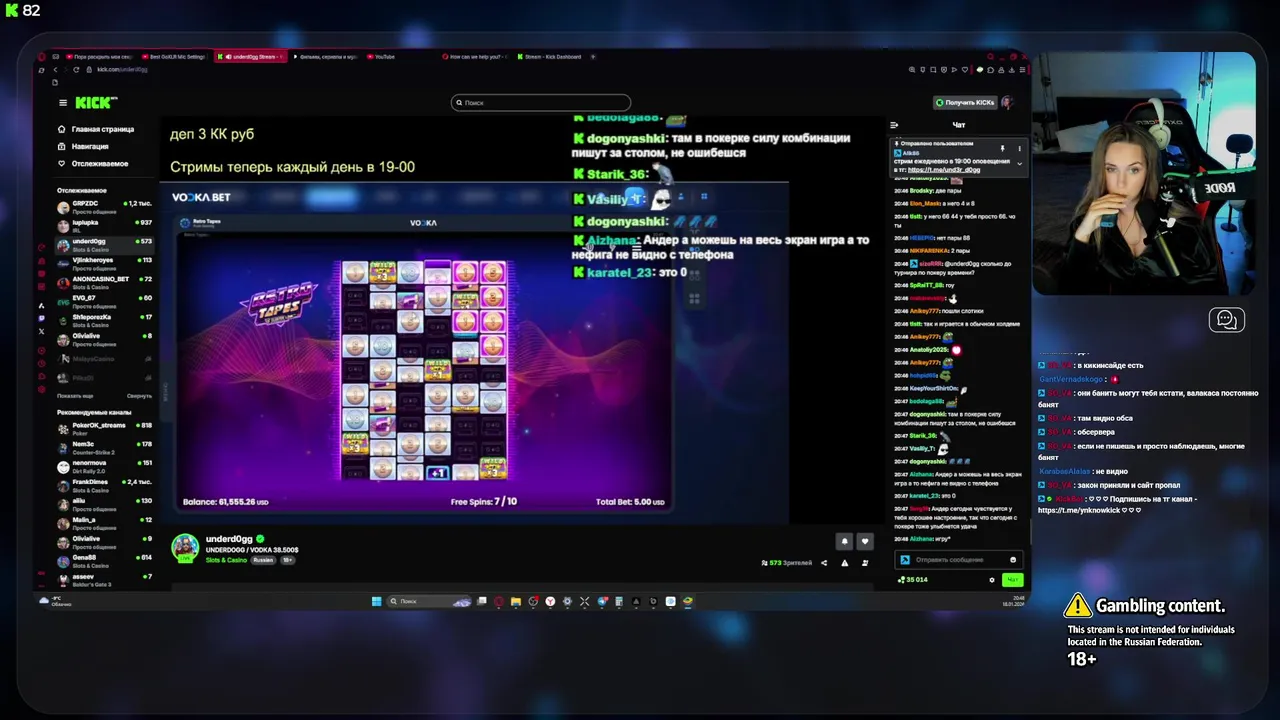Toggle stream notifications bell
This screenshot has height=720, width=1280.
tap(844, 541)
